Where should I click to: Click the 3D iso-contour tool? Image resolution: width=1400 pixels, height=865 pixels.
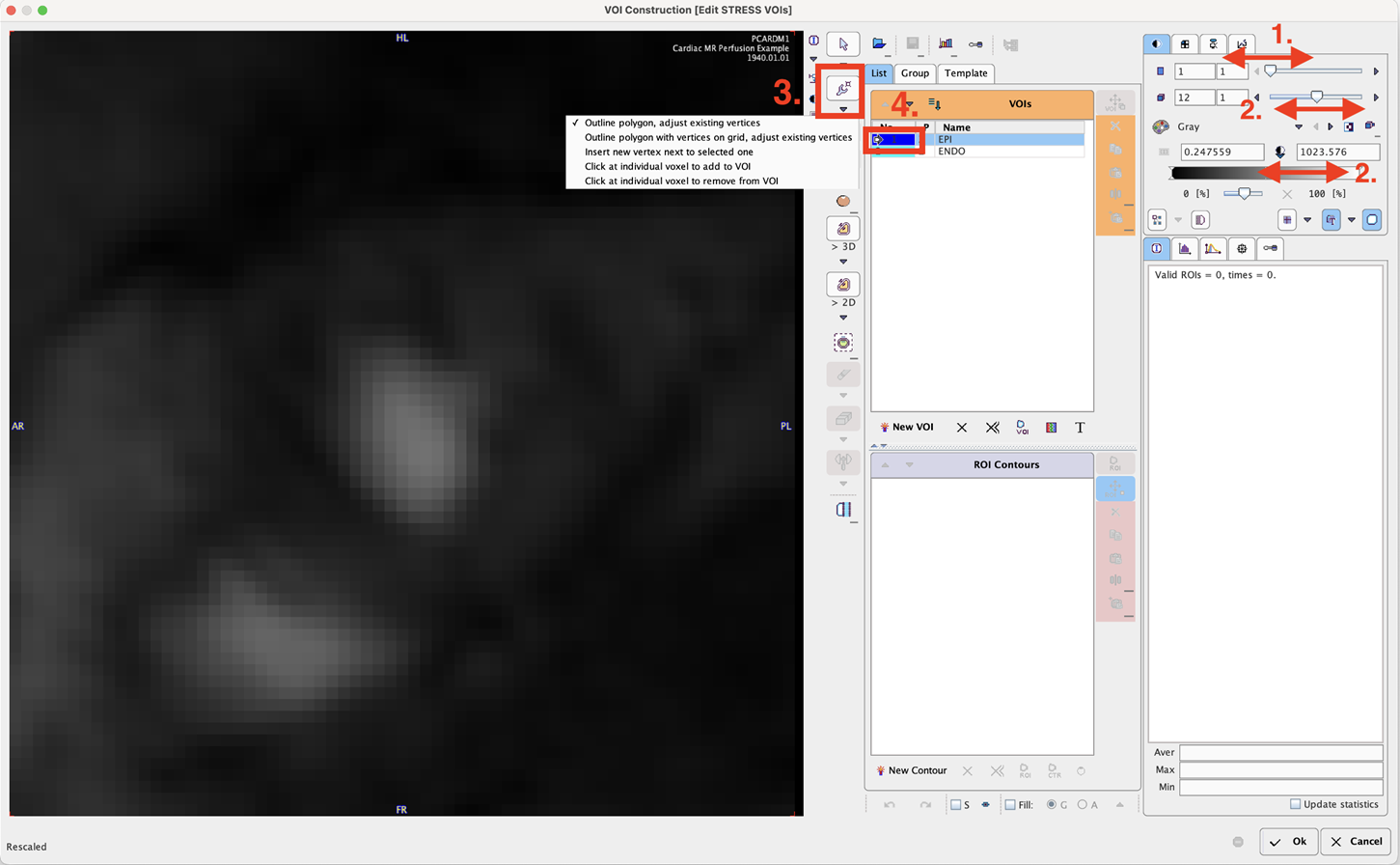click(843, 229)
